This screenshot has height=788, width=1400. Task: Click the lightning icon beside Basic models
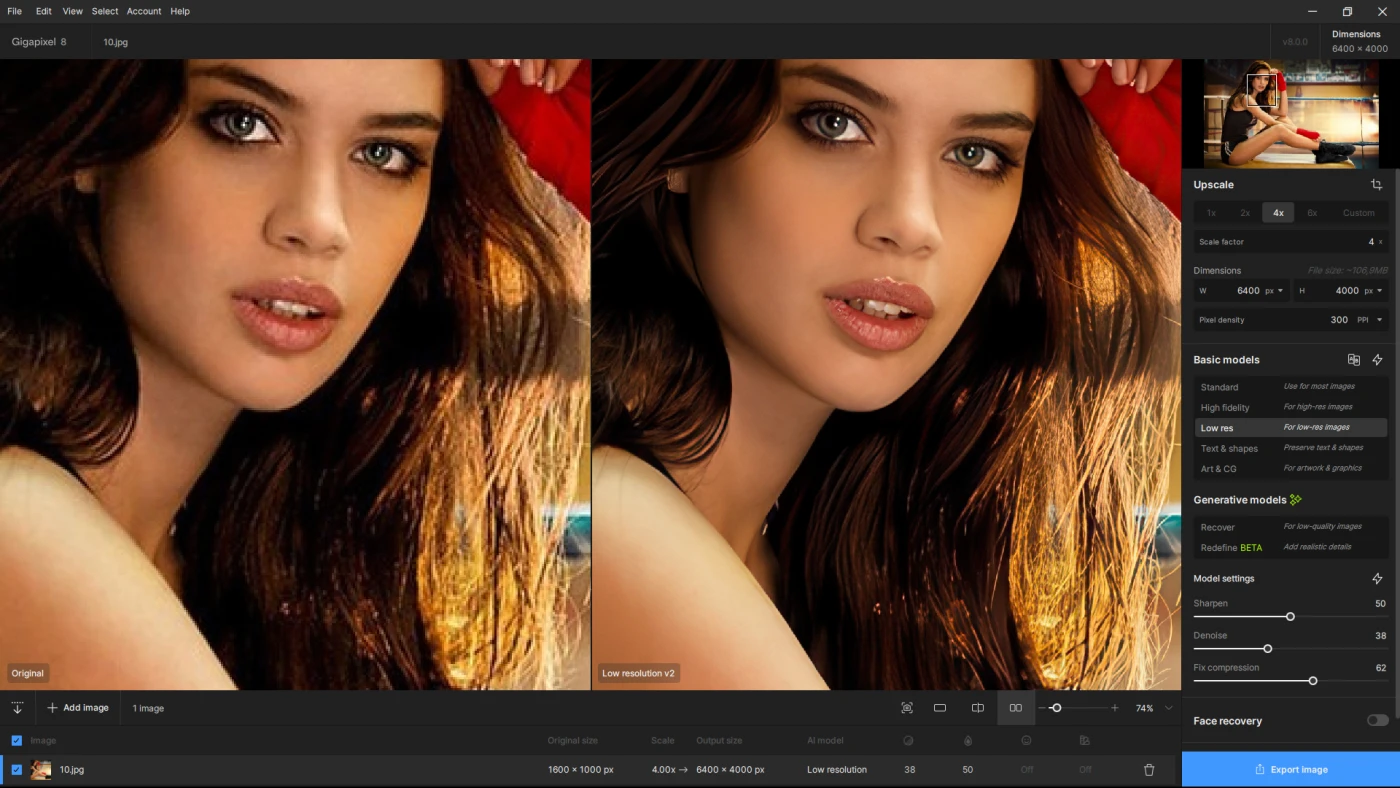(1377, 360)
